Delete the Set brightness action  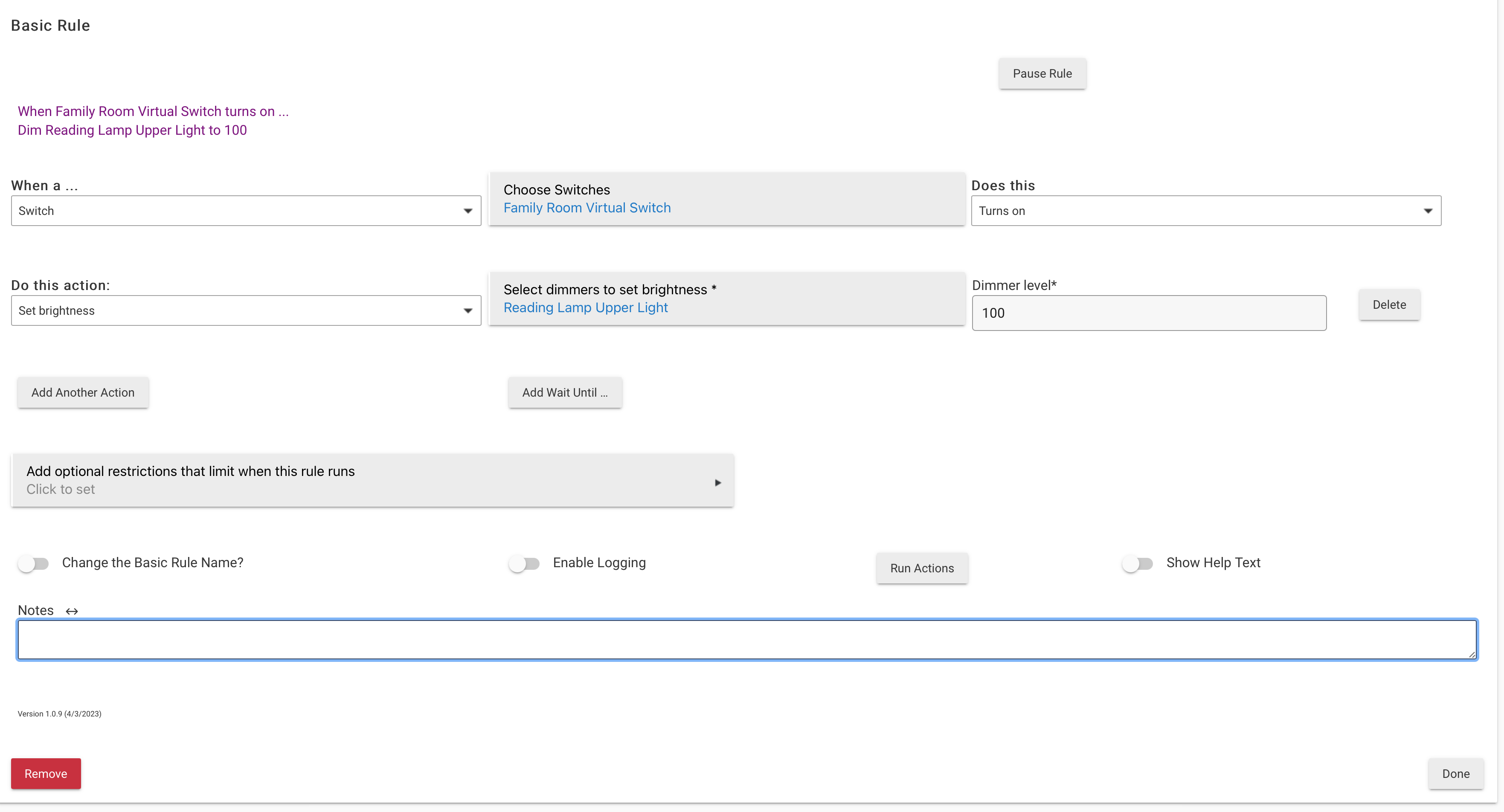pos(1389,305)
